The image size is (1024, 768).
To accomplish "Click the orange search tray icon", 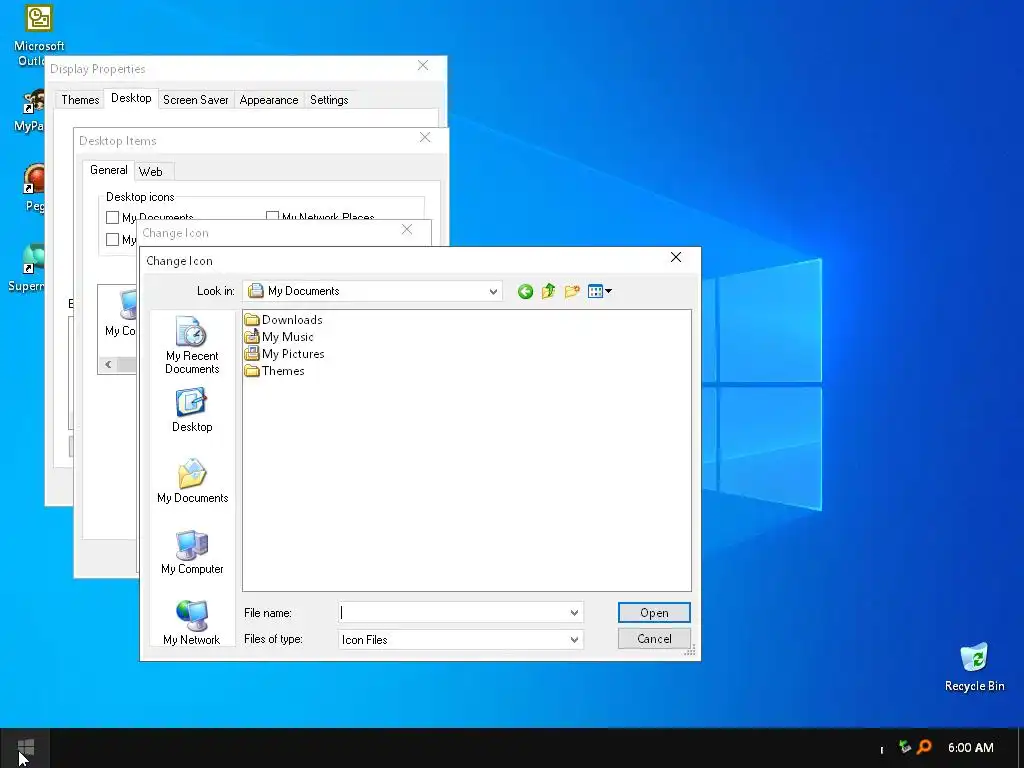I will (x=924, y=746).
